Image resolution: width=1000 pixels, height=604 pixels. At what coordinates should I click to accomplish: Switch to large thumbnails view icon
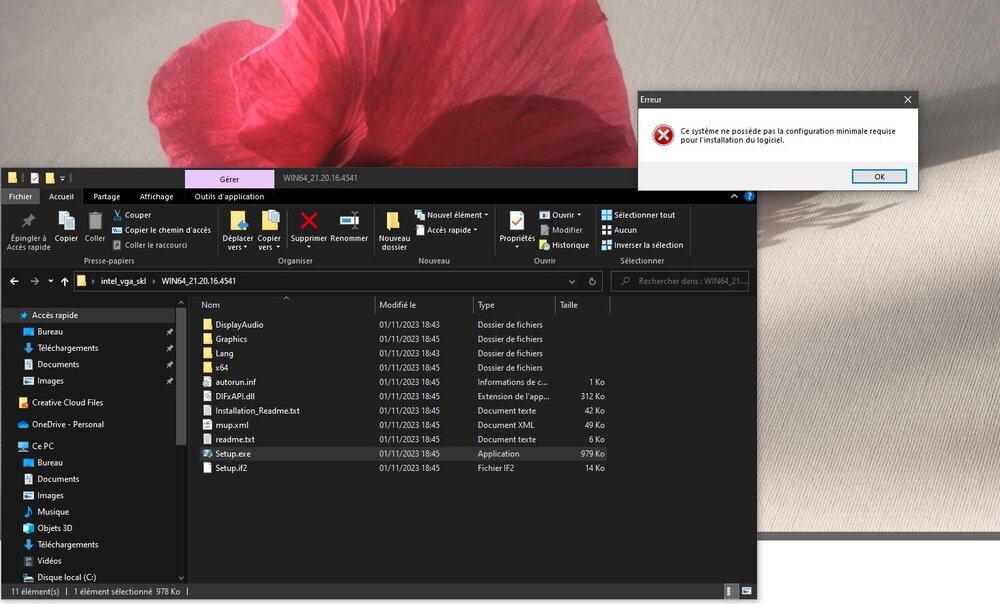click(747, 592)
